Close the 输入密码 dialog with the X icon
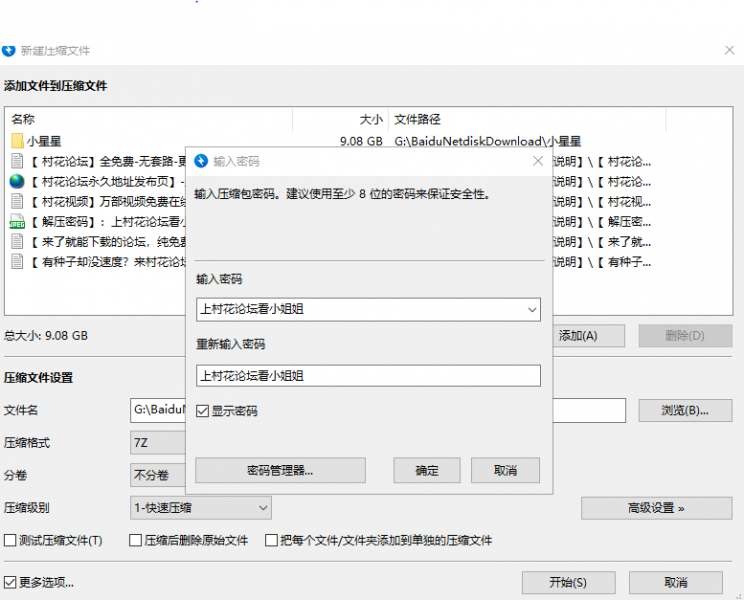Screen dimensions: 744x600 (538, 161)
